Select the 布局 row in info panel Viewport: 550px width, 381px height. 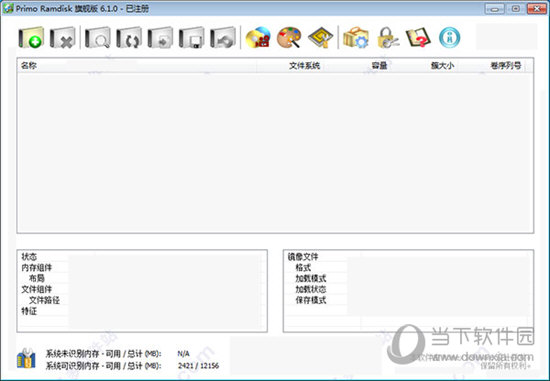point(142,279)
